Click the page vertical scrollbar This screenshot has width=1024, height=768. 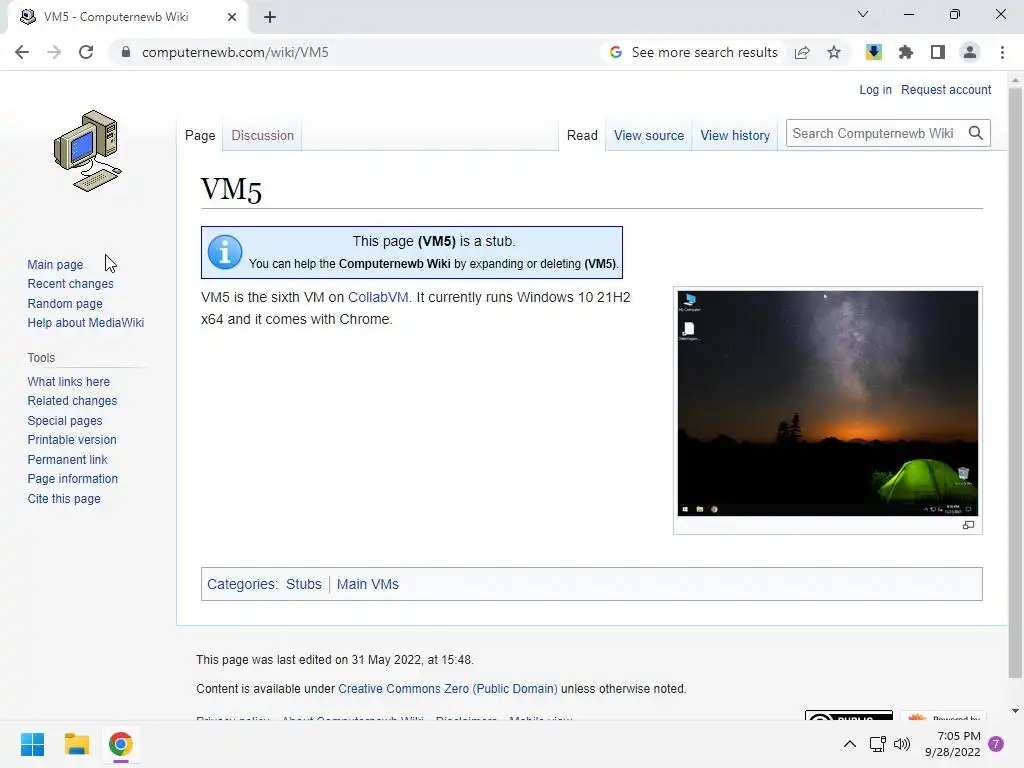(x=1015, y=383)
